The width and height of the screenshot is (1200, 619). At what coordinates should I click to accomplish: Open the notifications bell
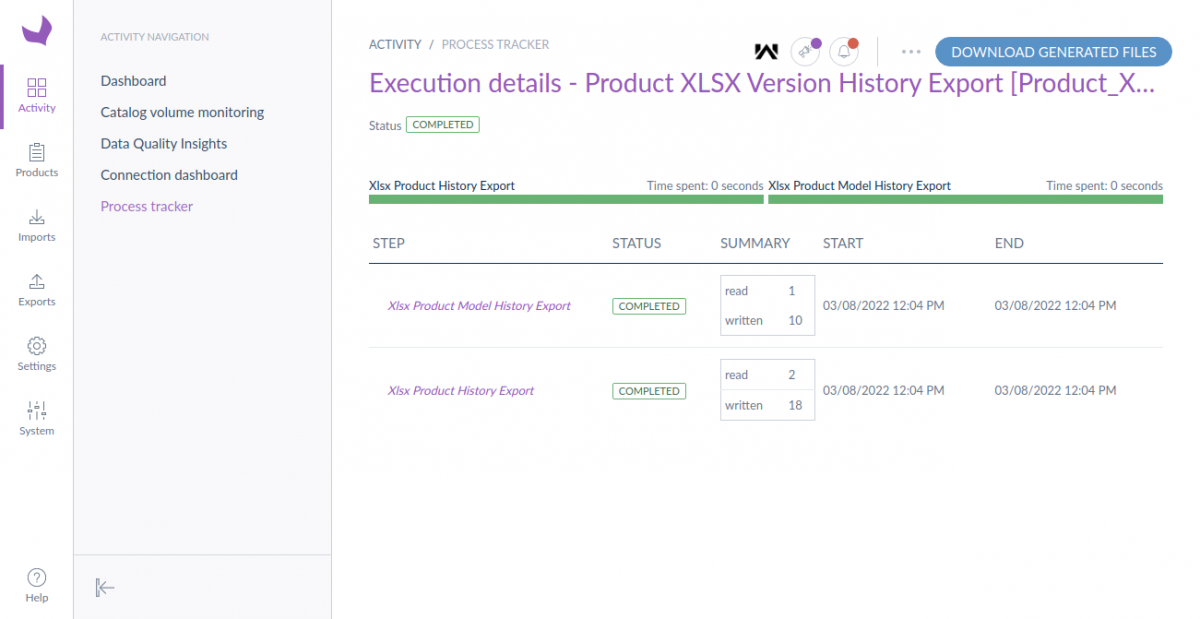coord(845,51)
